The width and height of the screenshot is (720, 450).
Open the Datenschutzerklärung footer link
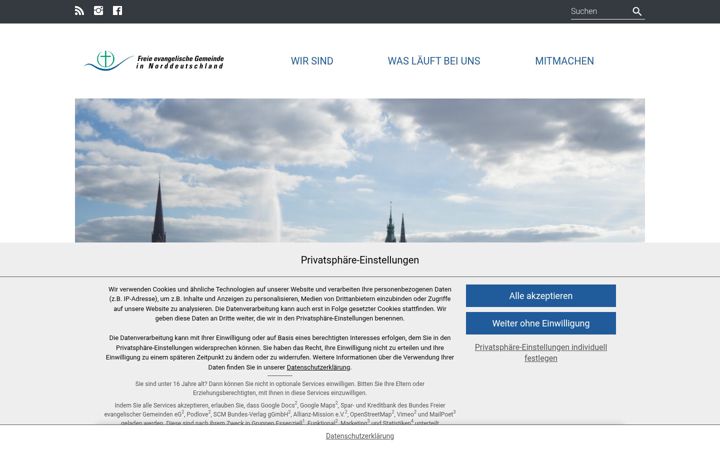pos(360,436)
